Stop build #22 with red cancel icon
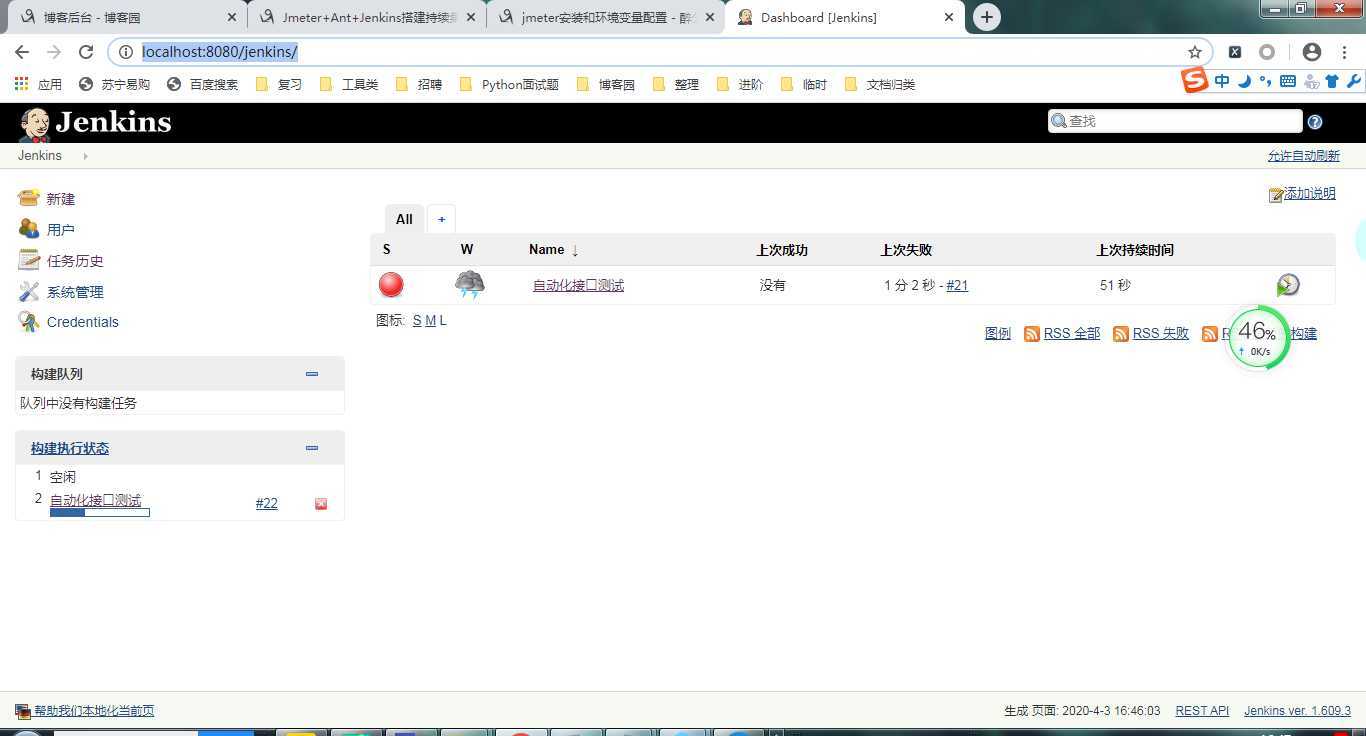The image size is (1366, 736). click(321, 504)
